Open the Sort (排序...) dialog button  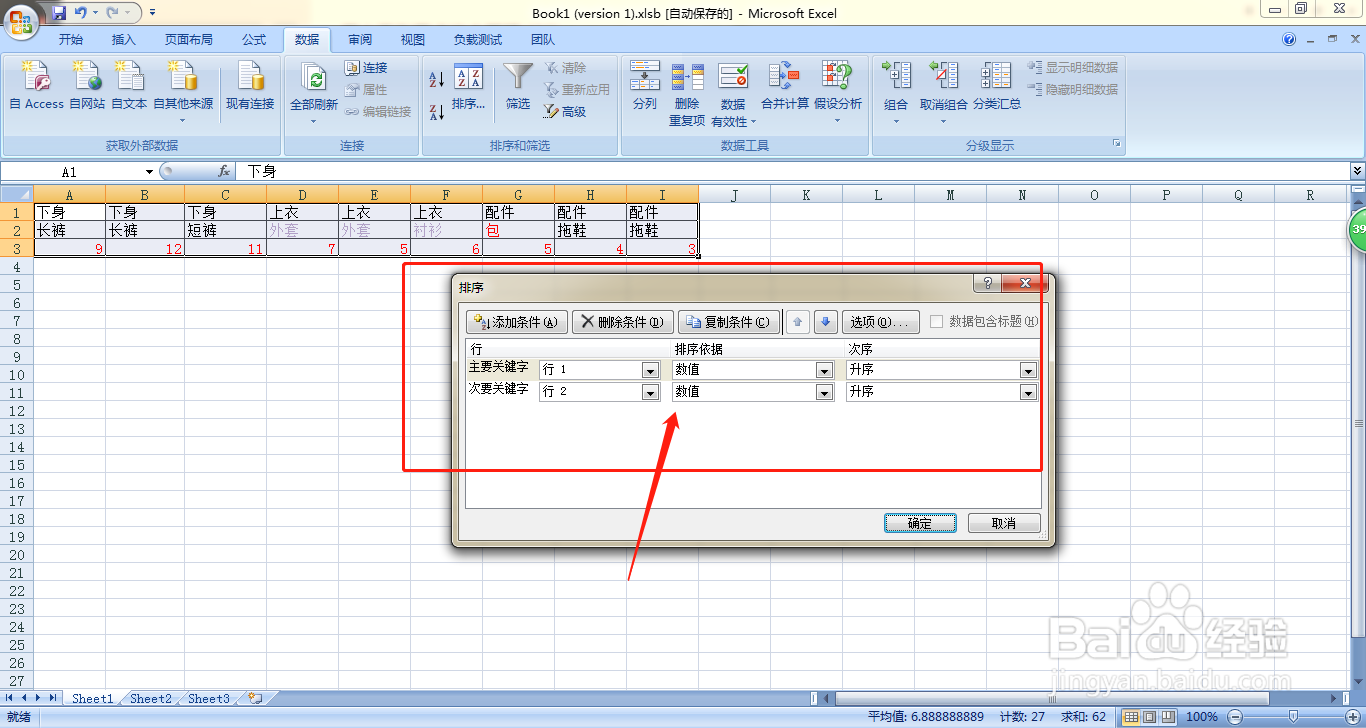[468, 87]
